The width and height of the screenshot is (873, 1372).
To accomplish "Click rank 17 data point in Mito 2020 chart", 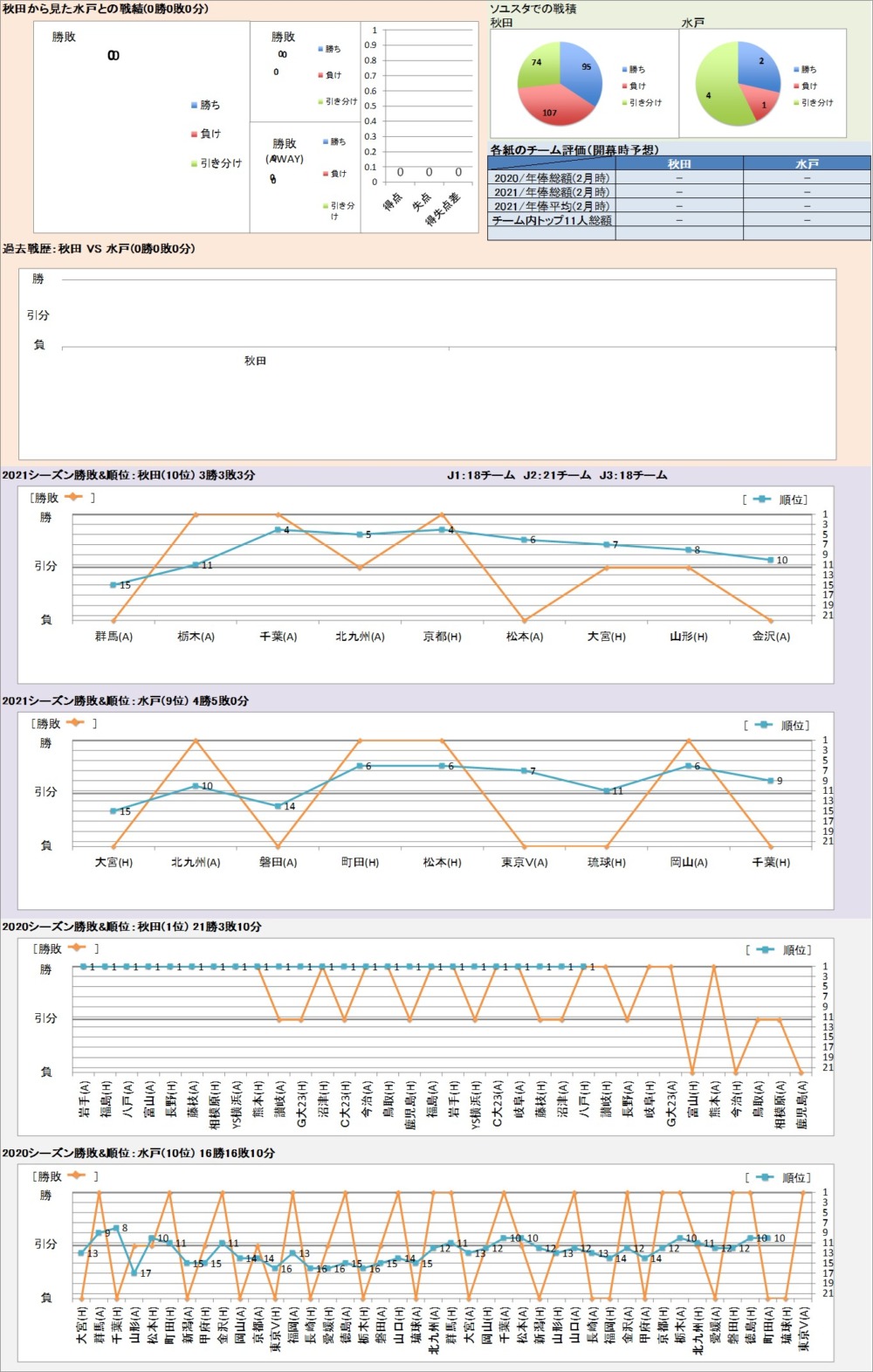I will tap(134, 1272).
